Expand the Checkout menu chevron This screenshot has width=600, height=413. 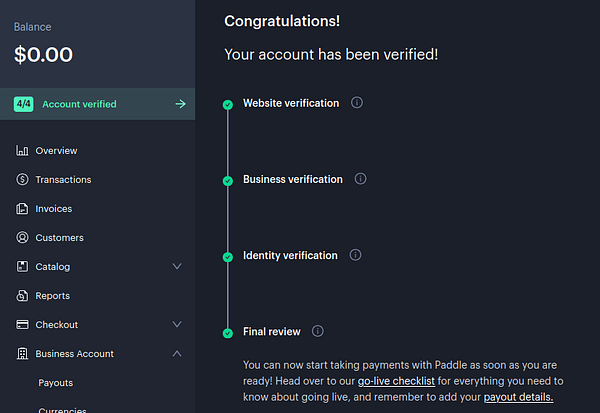[177, 325]
